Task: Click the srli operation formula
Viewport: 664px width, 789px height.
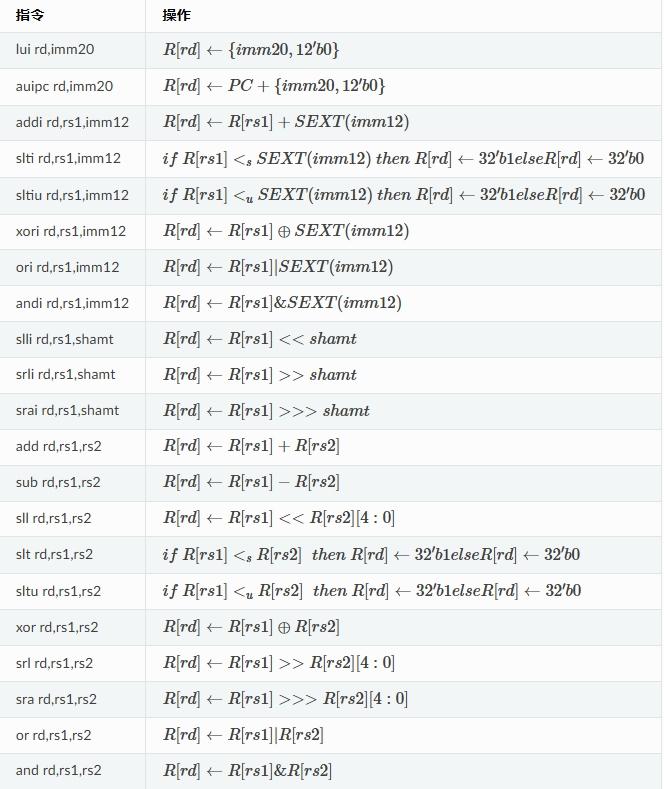Action: click(260, 375)
